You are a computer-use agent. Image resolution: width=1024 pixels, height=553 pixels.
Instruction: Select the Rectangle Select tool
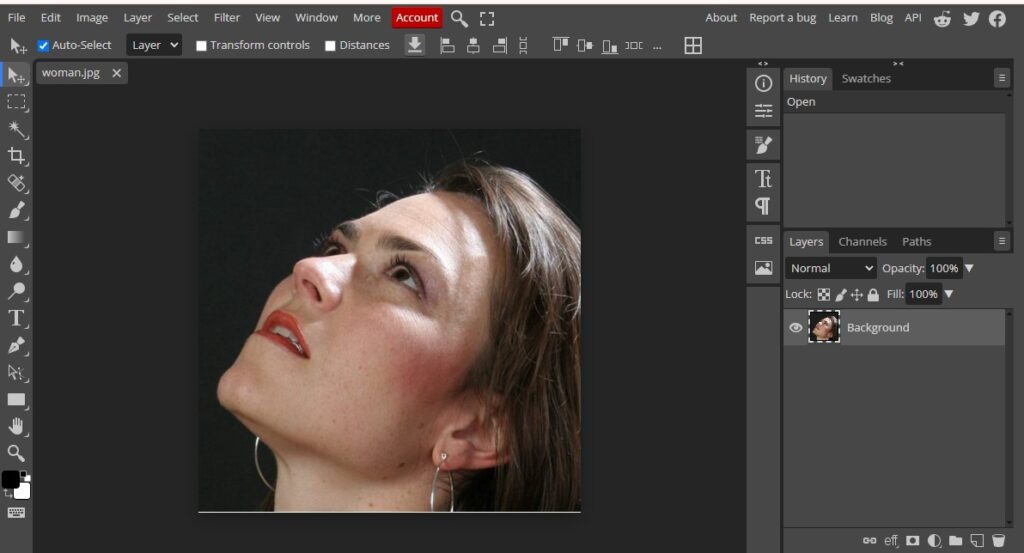point(16,103)
